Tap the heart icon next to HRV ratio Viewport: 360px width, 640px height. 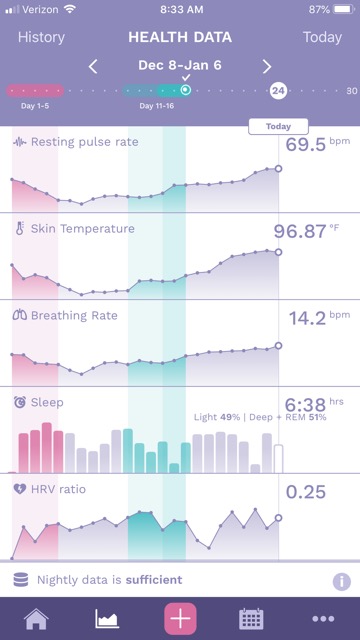[20, 489]
